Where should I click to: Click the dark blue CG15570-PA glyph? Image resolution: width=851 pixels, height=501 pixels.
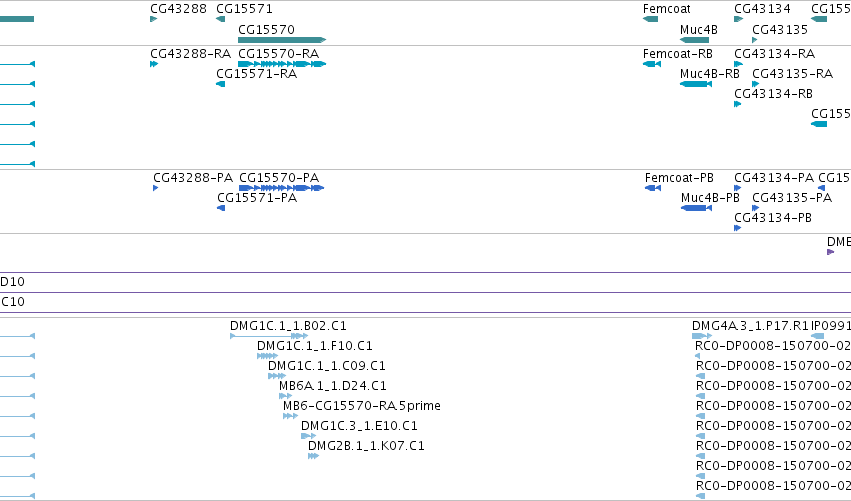click(x=281, y=188)
